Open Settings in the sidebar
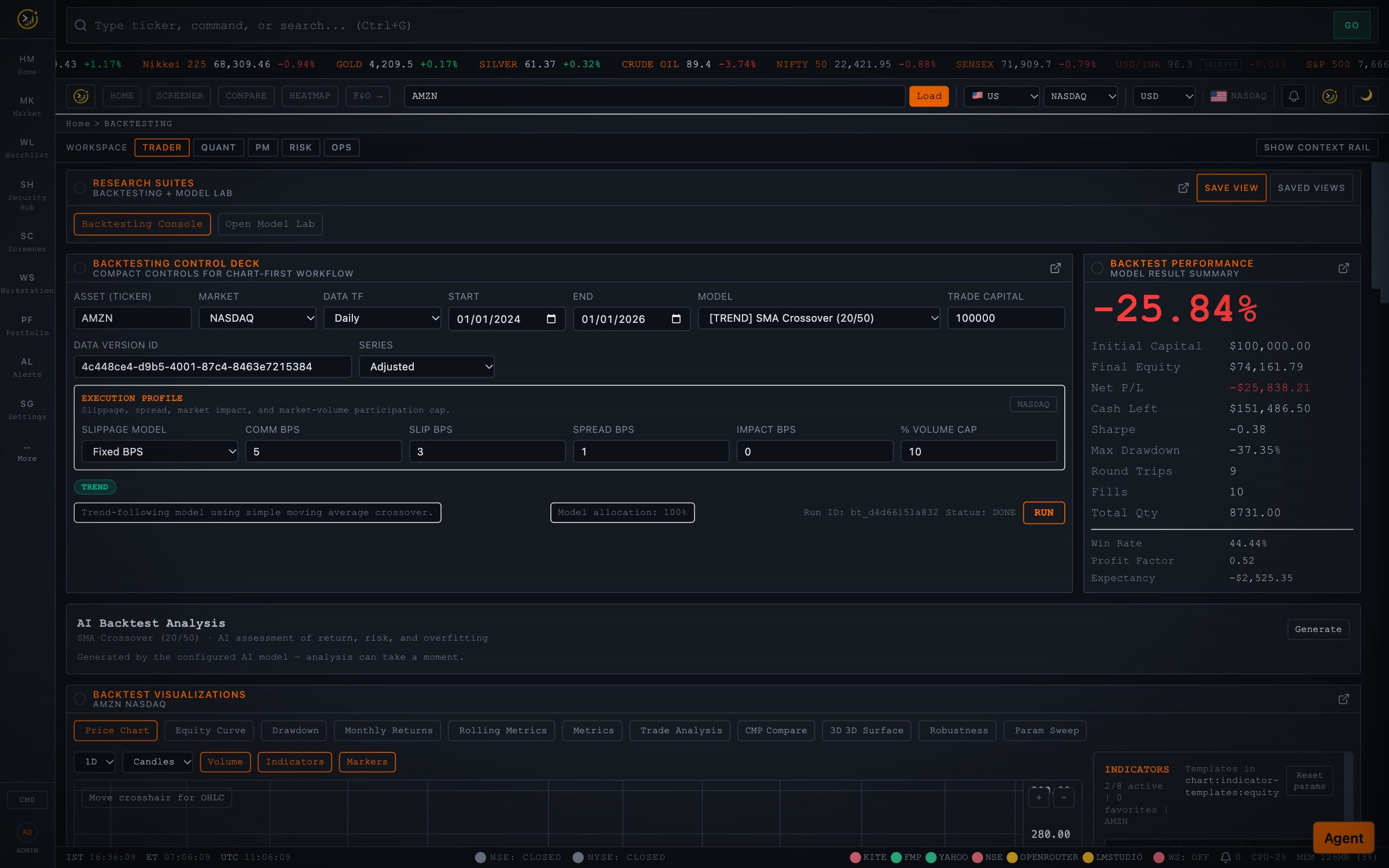Image resolution: width=1389 pixels, height=868 pixels. [27, 410]
